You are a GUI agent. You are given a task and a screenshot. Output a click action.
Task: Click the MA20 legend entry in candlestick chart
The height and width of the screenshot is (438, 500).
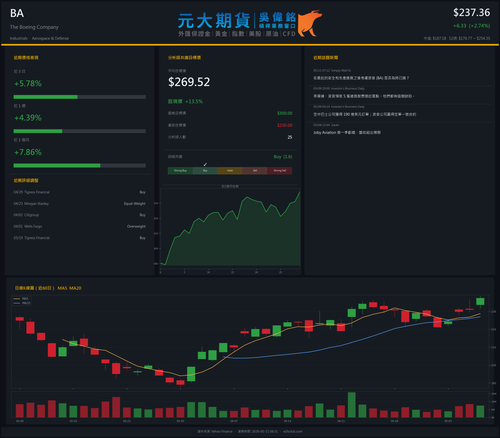pyautogui.click(x=22, y=303)
